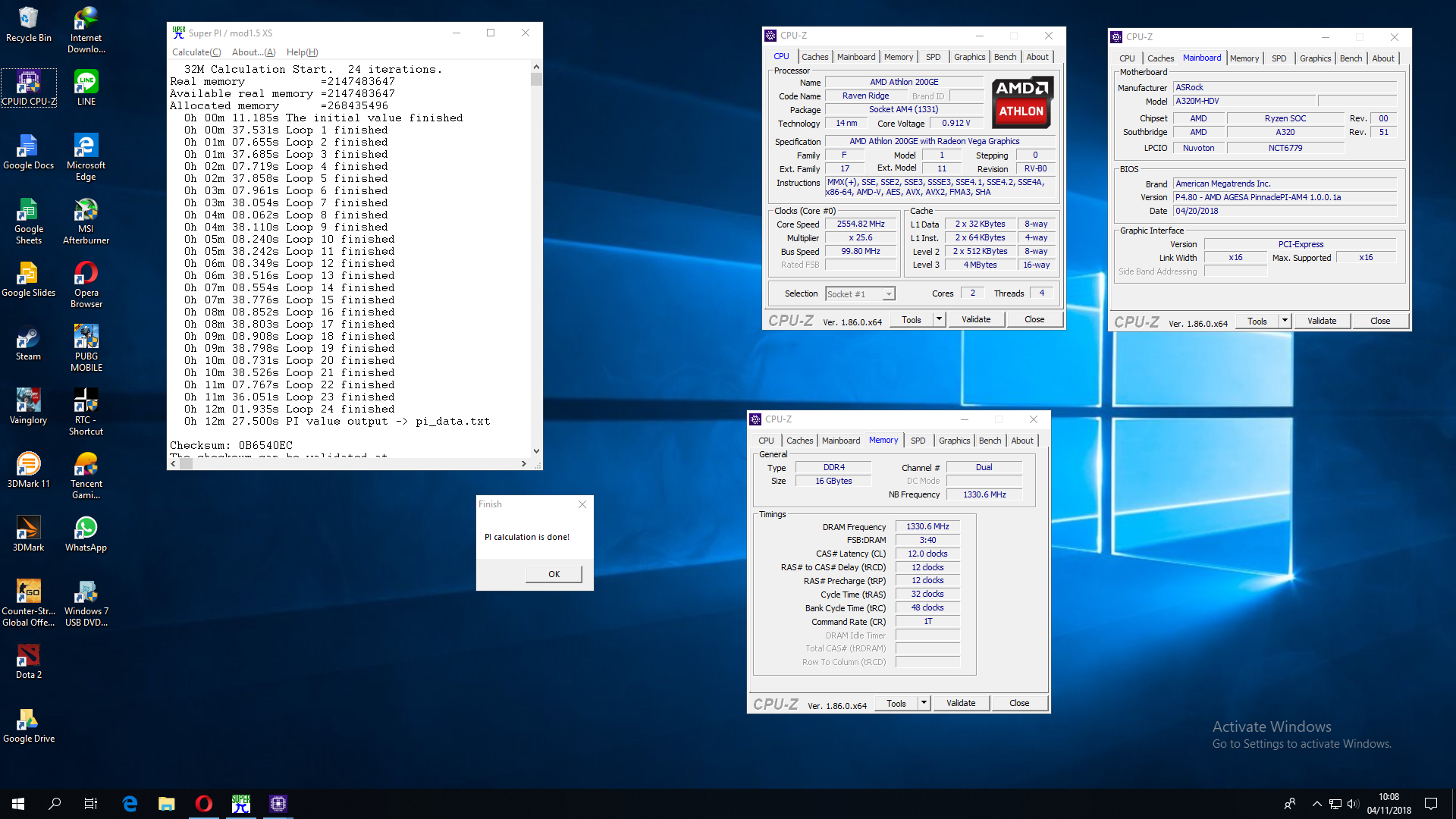Open MSI Afterburner desktop icon
Image resolution: width=1456 pixels, height=819 pixels.
click(86, 221)
